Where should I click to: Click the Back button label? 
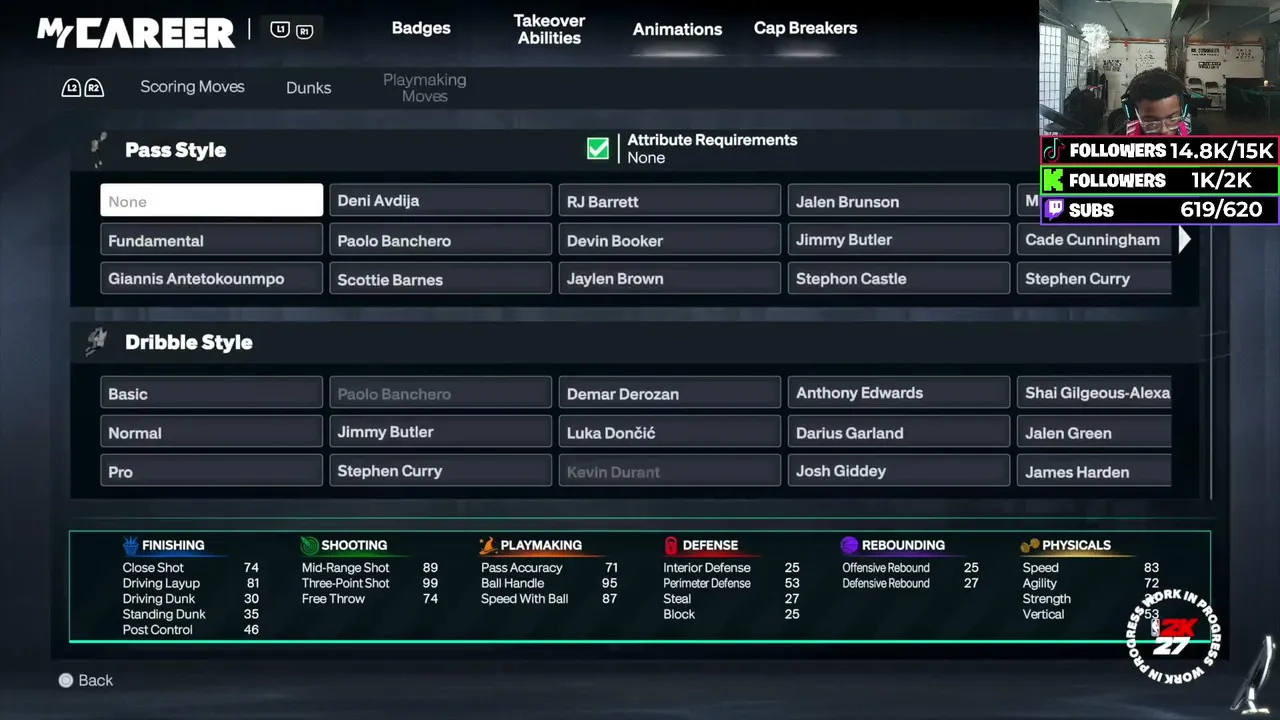coord(96,680)
